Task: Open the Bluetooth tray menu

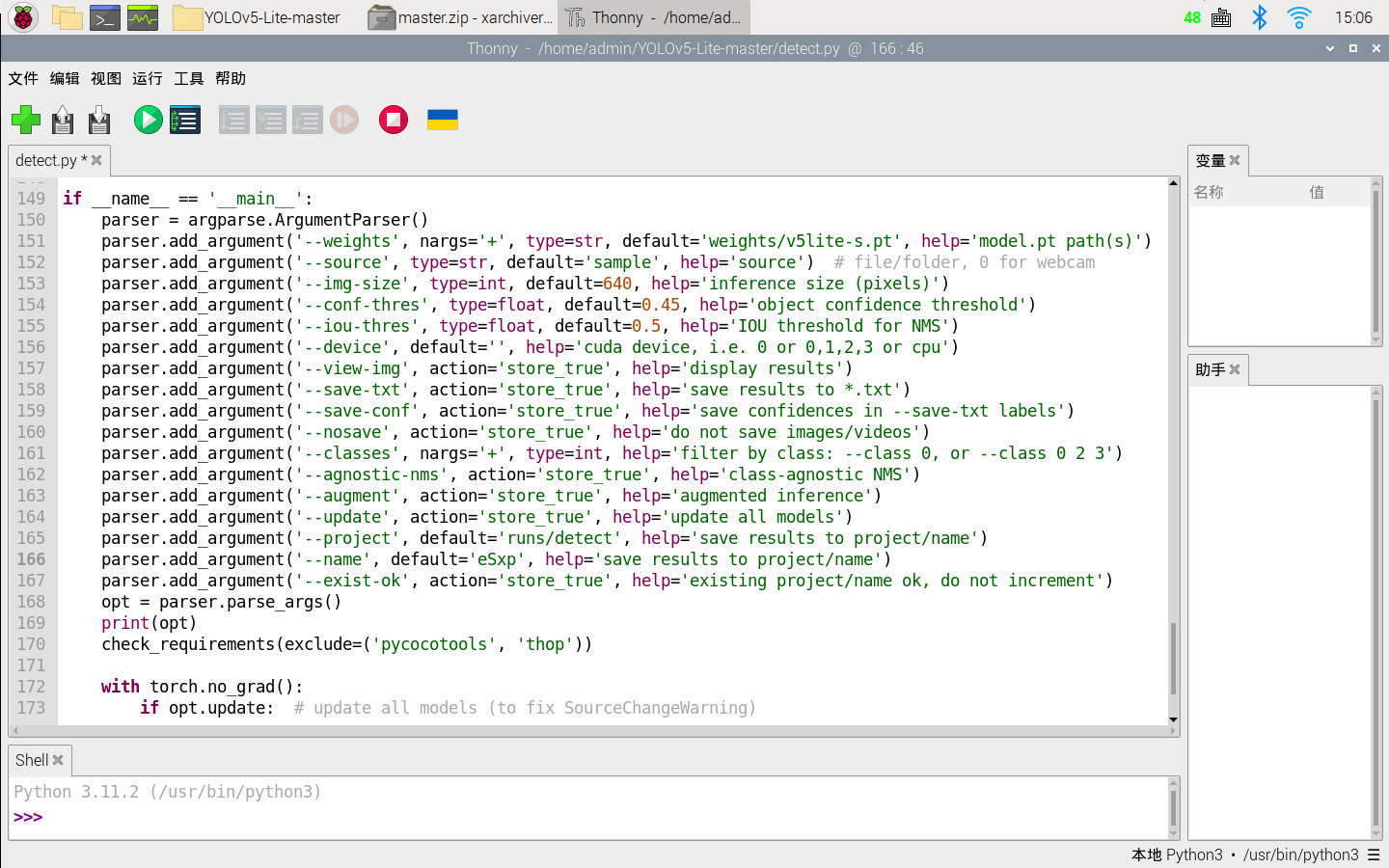Action: pos(1260,17)
